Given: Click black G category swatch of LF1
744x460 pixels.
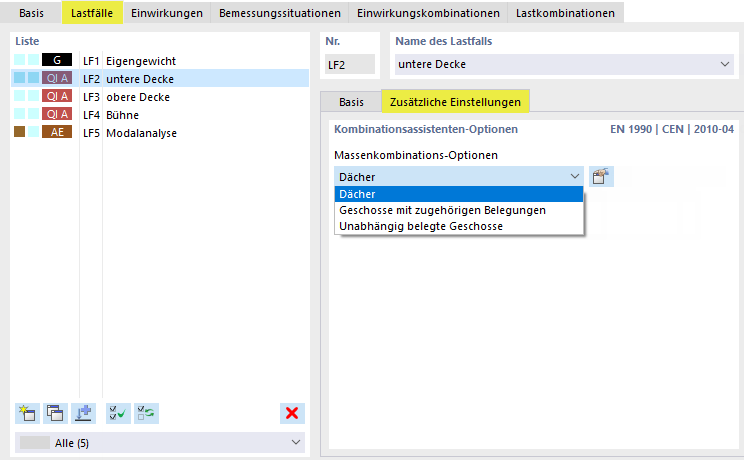Looking at the screenshot, I should pyautogui.click(x=57, y=60).
